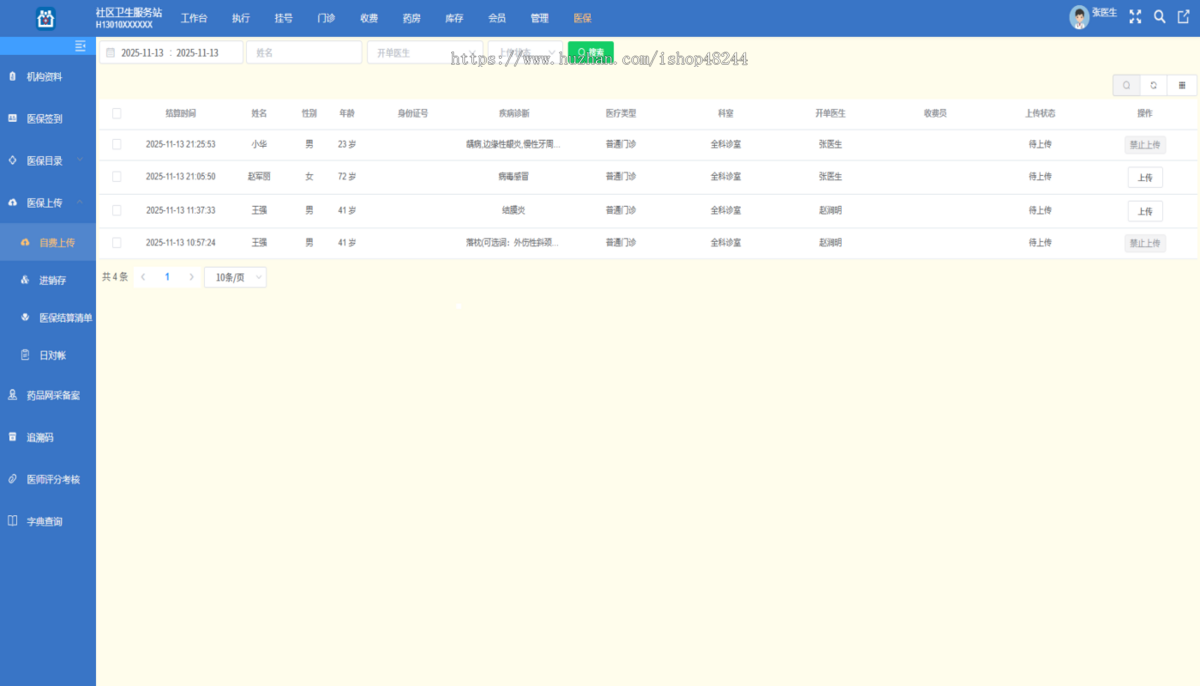This screenshot has height=686, width=1200.
Task: Open the 医保 top menu
Action: click(583, 18)
